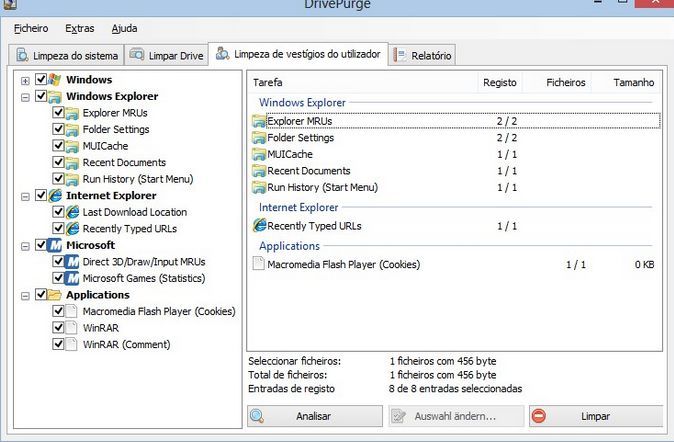This screenshot has height=442, width=674.
Task: Select Microsoft Games (Statistics) tree label
Action: pos(144,279)
